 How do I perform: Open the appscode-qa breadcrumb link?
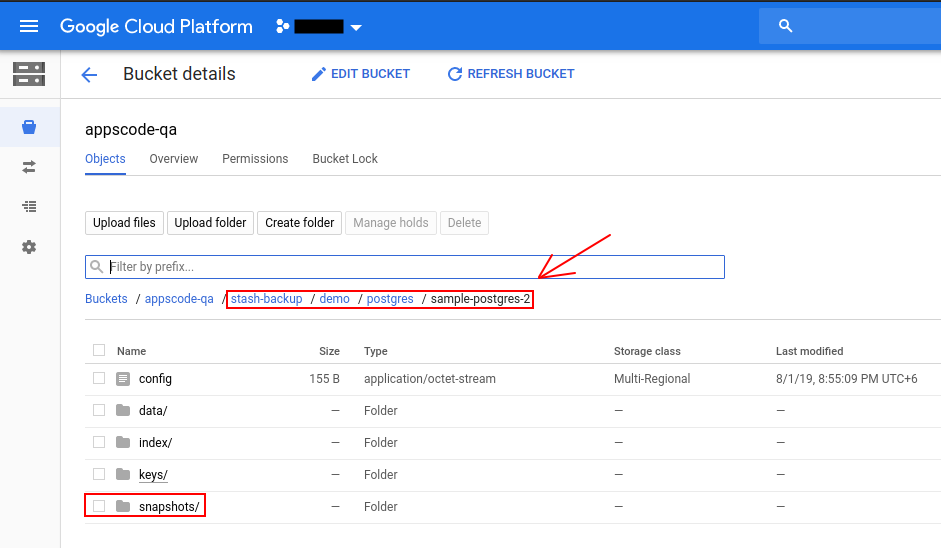point(179,299)
